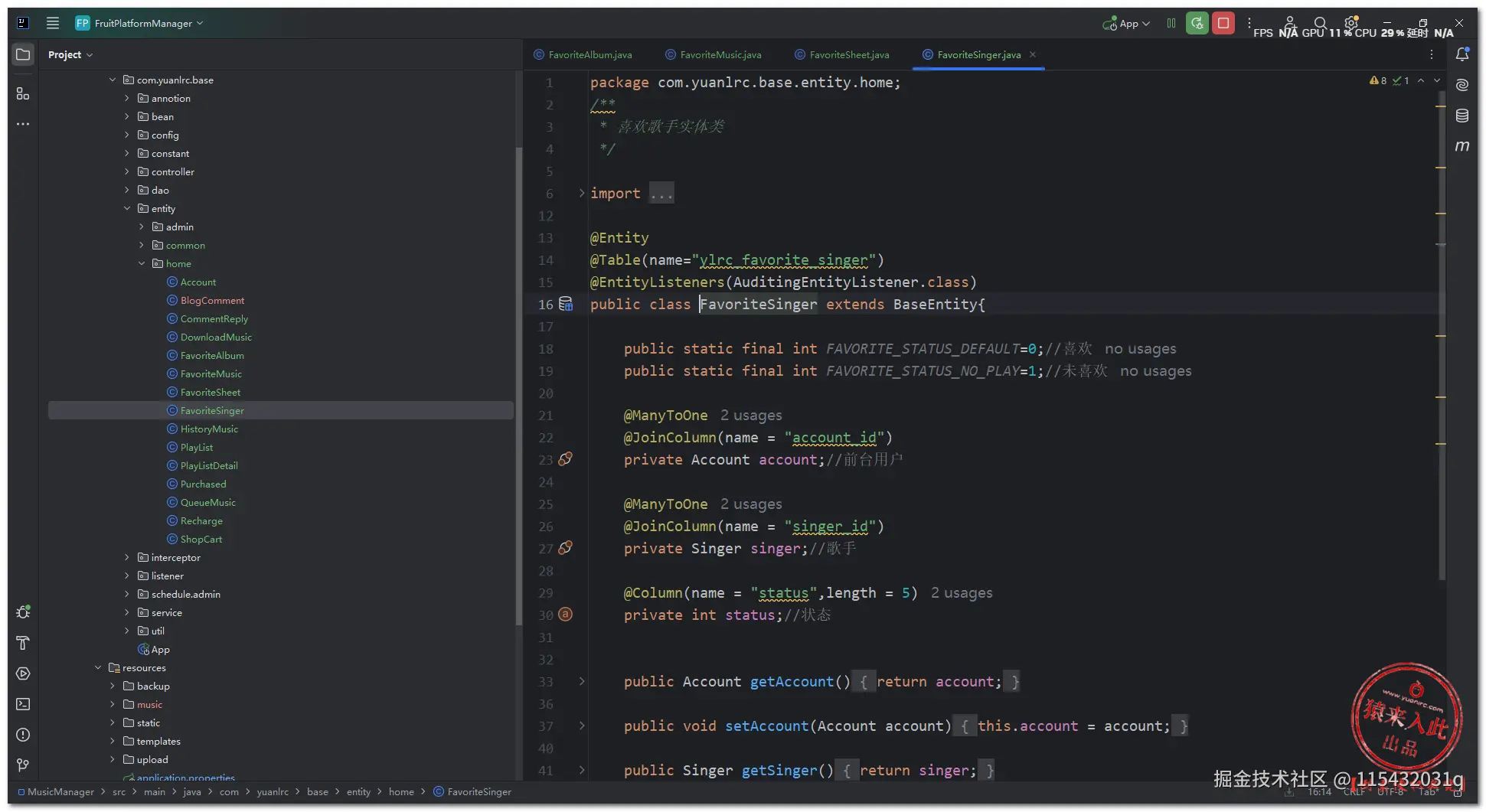1486x812 pixels.
Task: Open run toolbar more actions menu
Action: click(1249, 23)
